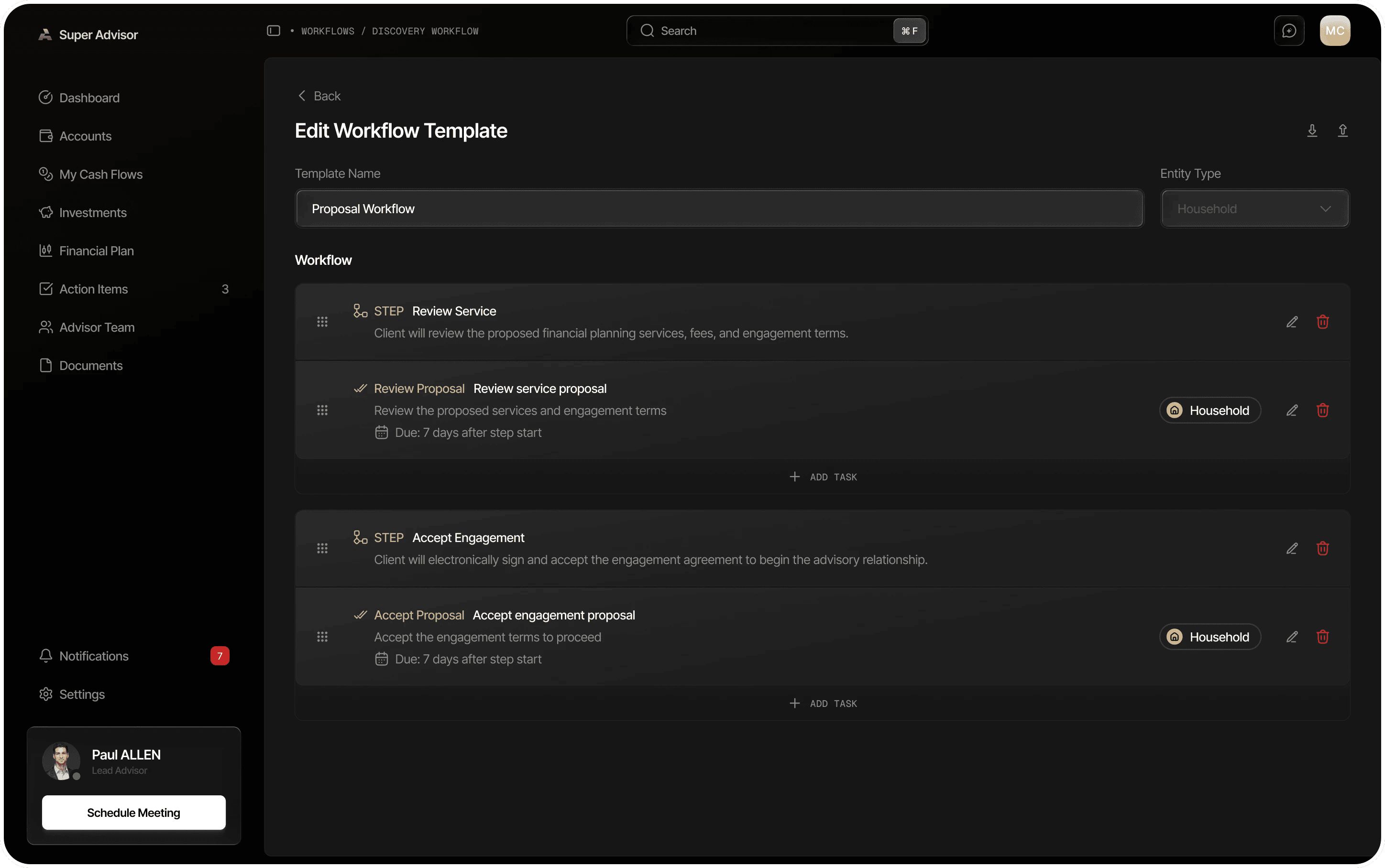Click Paul ALLEN advisor photo
Image resolution: width=1385 pixels, height=868 pixels.
(x=61, y=761)
